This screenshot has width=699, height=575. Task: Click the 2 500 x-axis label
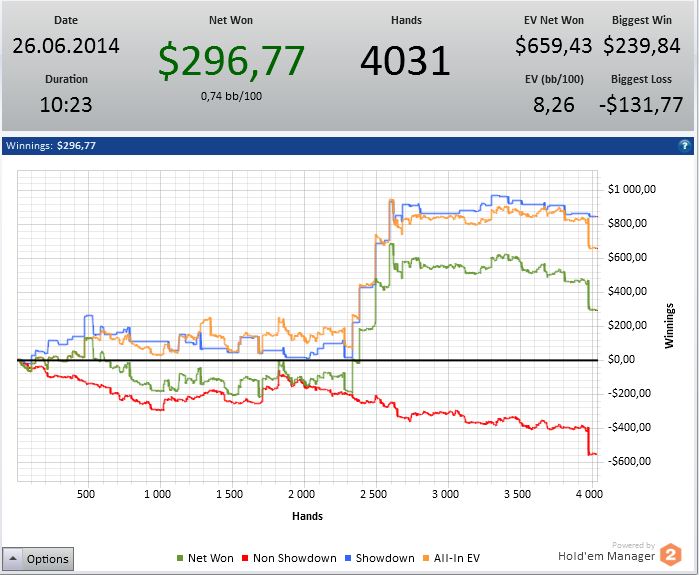click(374, 494)
